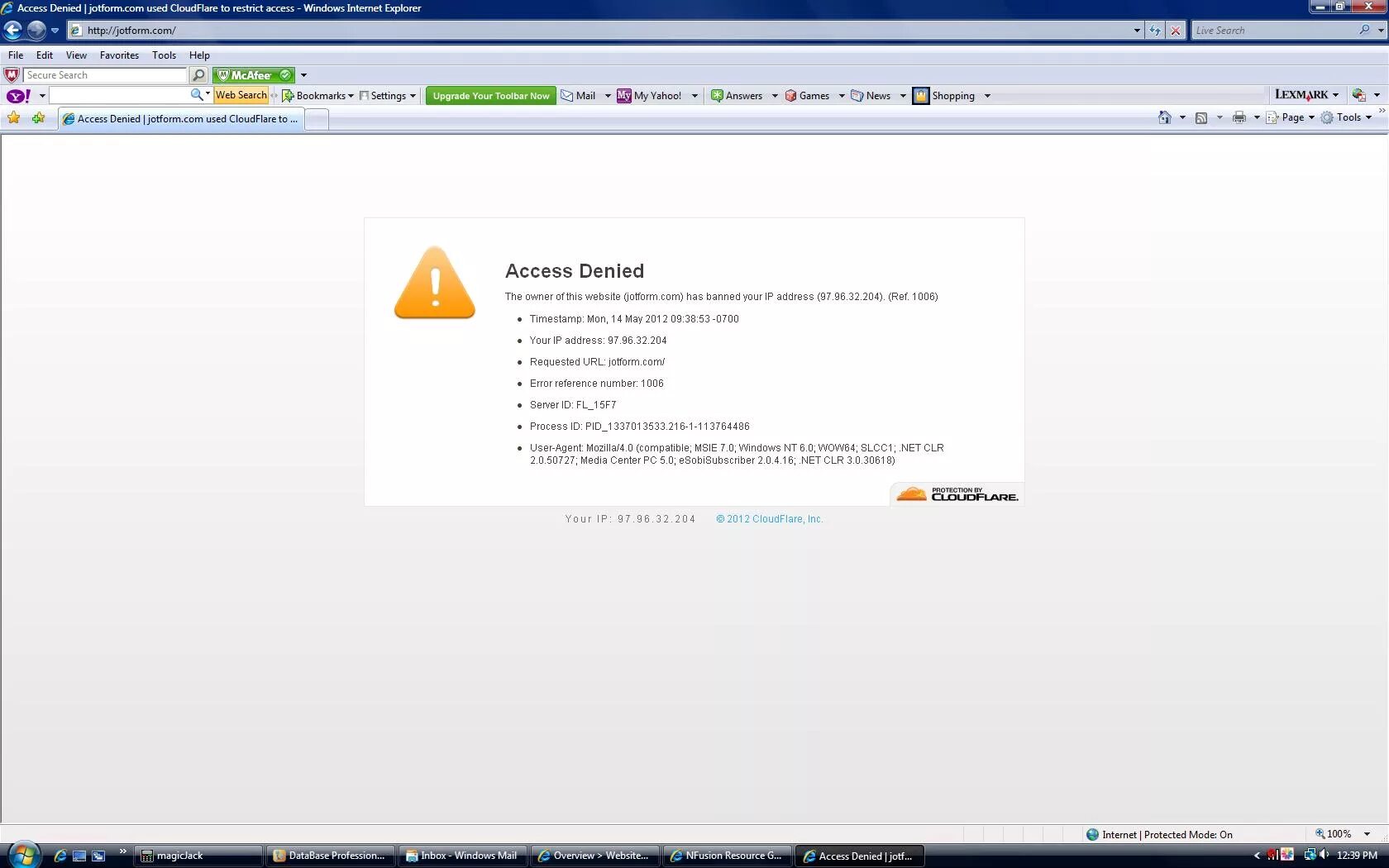Click the Yahoo toolbar search text box
The width and height of the screenshot is (1389, 868).
tap(119, 96)
